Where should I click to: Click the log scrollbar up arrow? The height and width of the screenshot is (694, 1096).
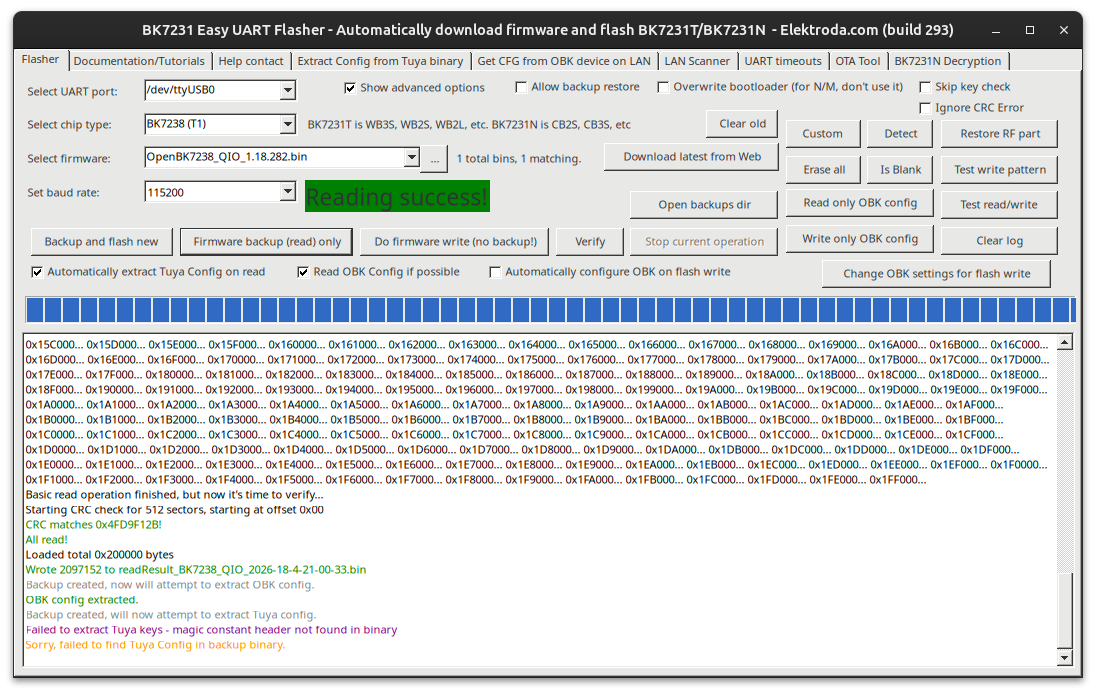tap(1065, 342)
